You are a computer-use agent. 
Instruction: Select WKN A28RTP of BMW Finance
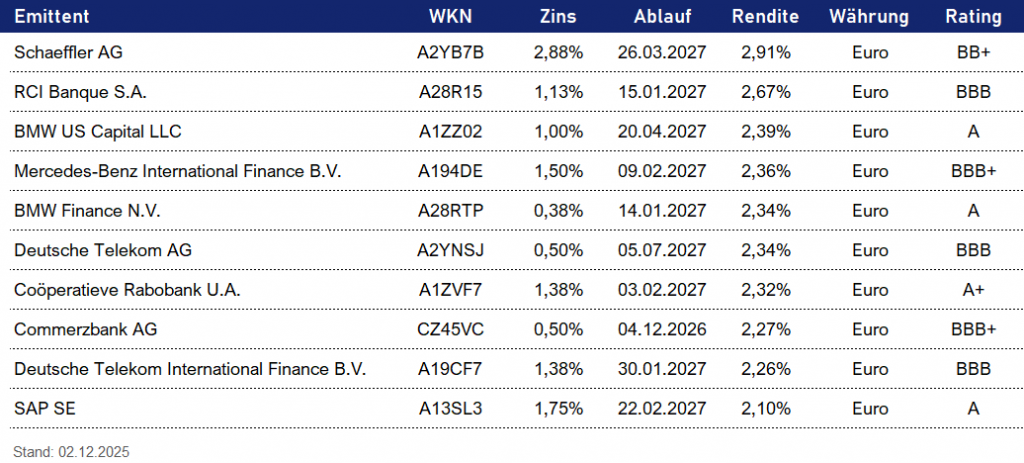(x=450, y=211)
